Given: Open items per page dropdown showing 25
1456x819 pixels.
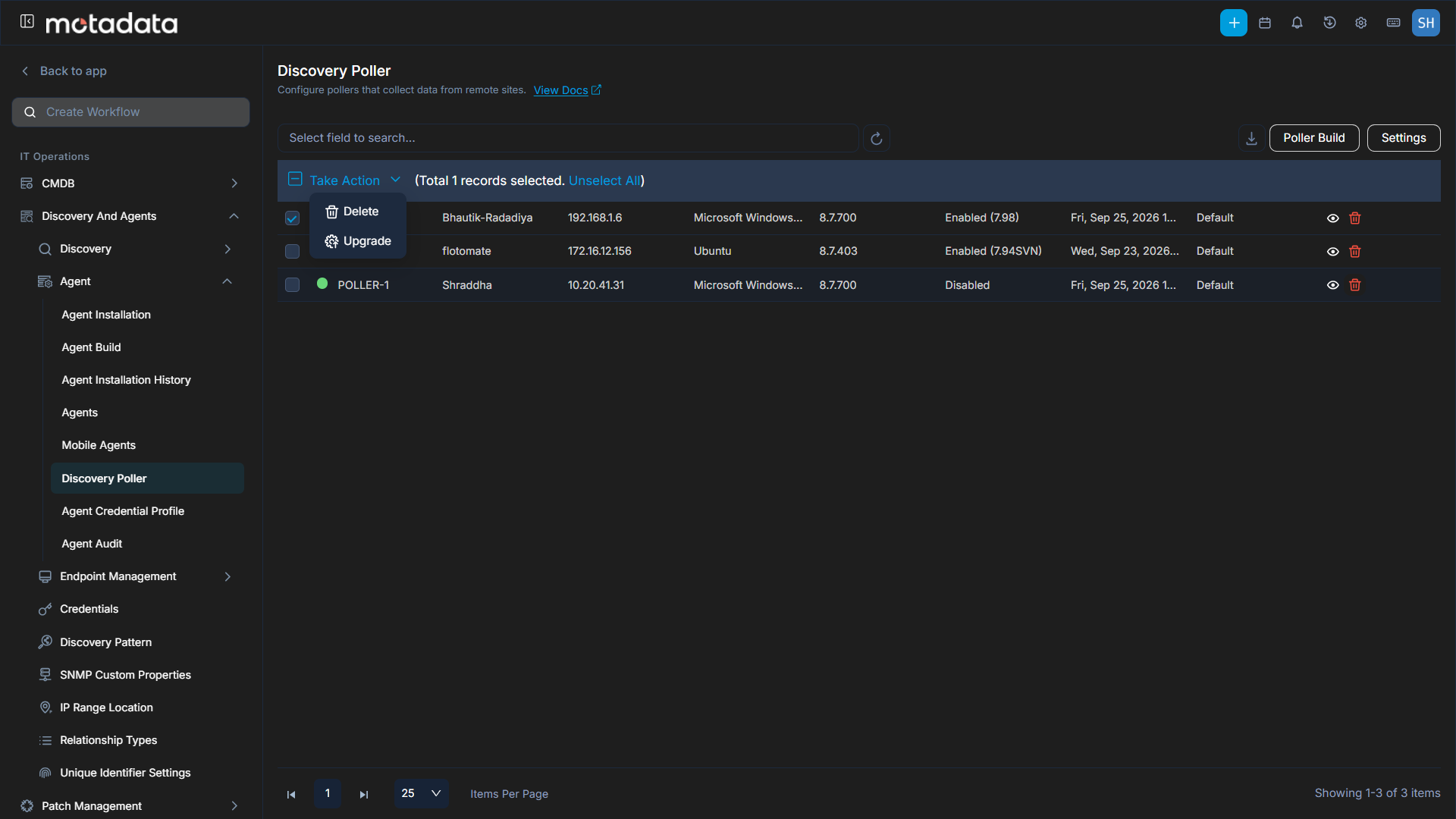Looking at the screenshot, I should point(421,793).
